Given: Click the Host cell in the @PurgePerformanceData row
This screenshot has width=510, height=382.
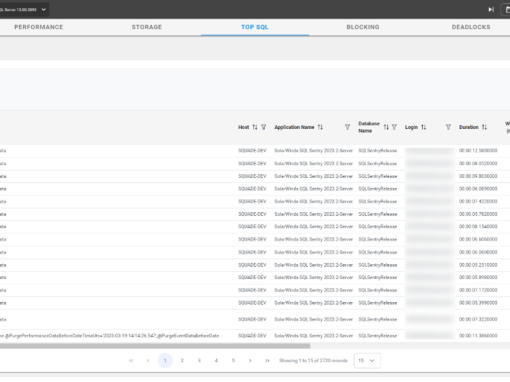Looking at the screenshot, I should point(252,336).
